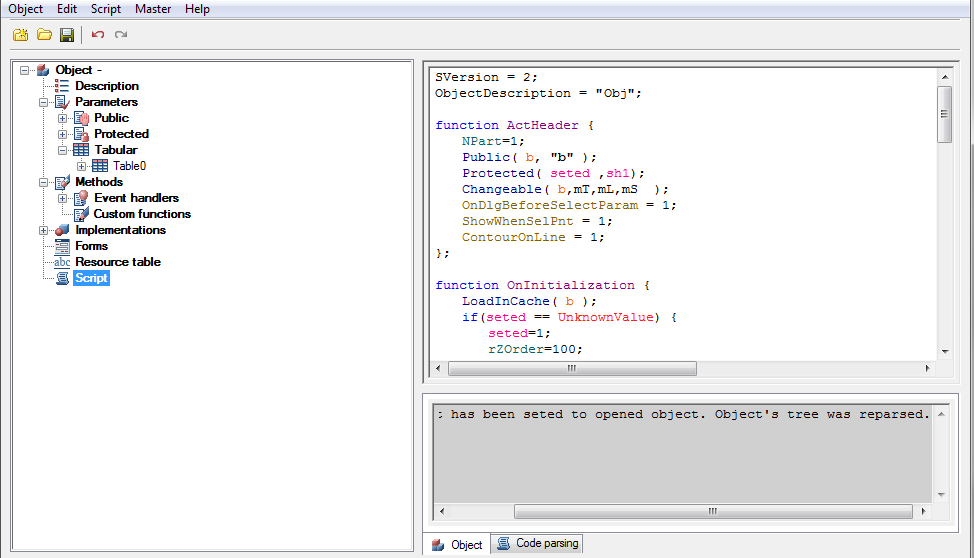Select Custom functions in tree
This screenshot has height=558, width=974.
coord(142,214)
